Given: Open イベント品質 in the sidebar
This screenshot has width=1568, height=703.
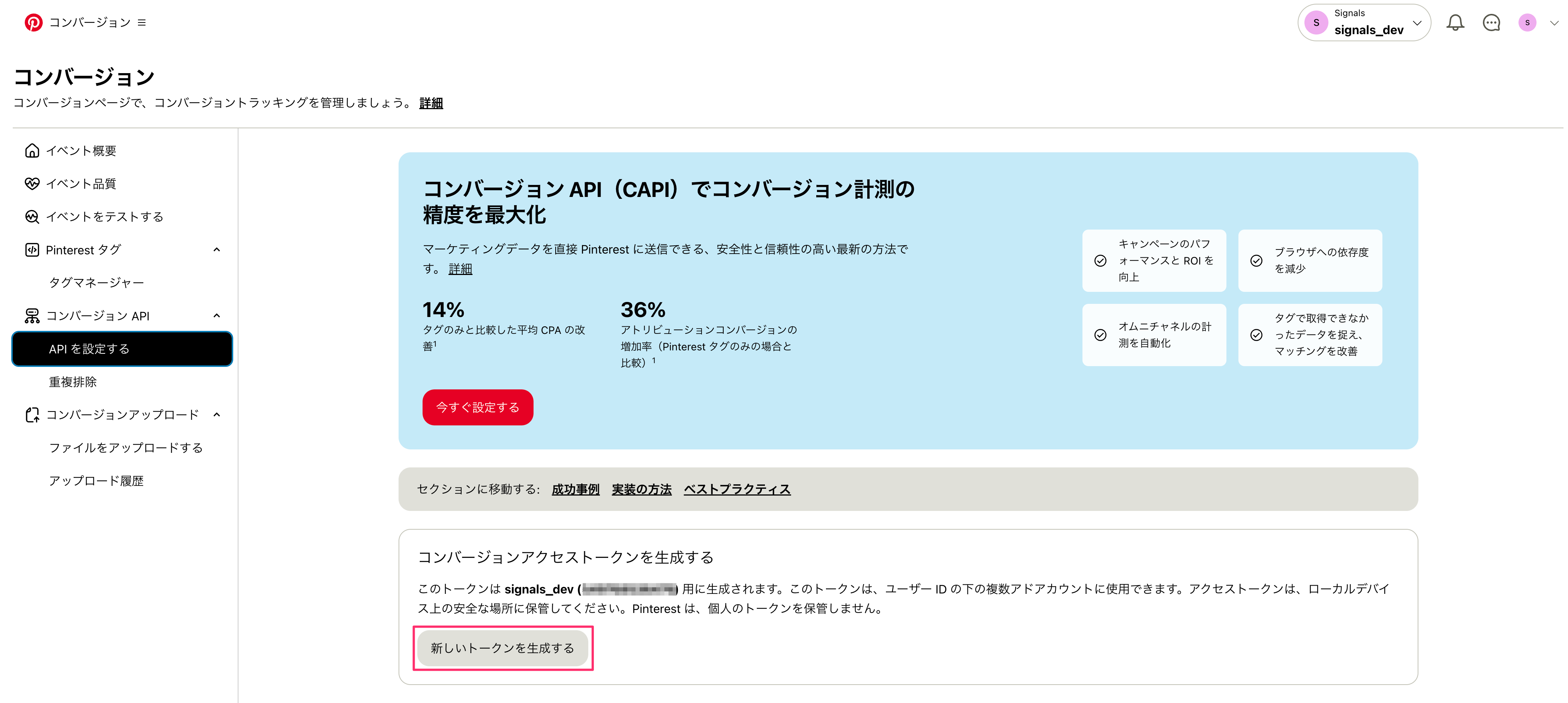Looking at the screenshot, I should click(x=81, y=183).
